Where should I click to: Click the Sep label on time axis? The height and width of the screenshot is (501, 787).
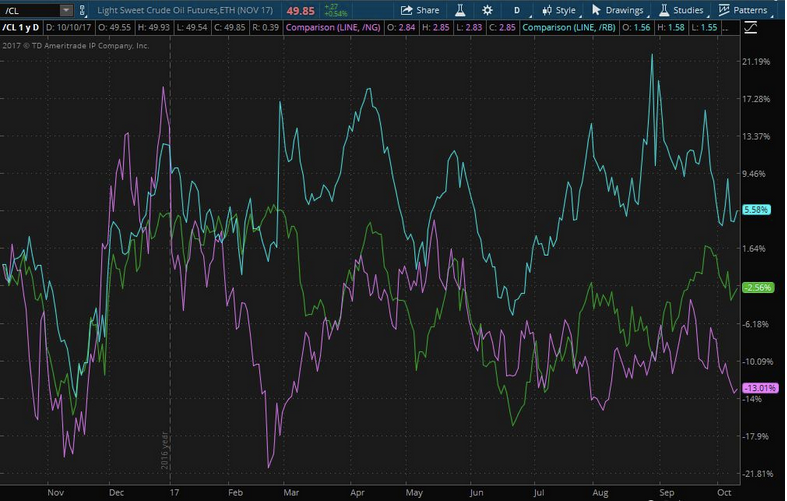667,492
